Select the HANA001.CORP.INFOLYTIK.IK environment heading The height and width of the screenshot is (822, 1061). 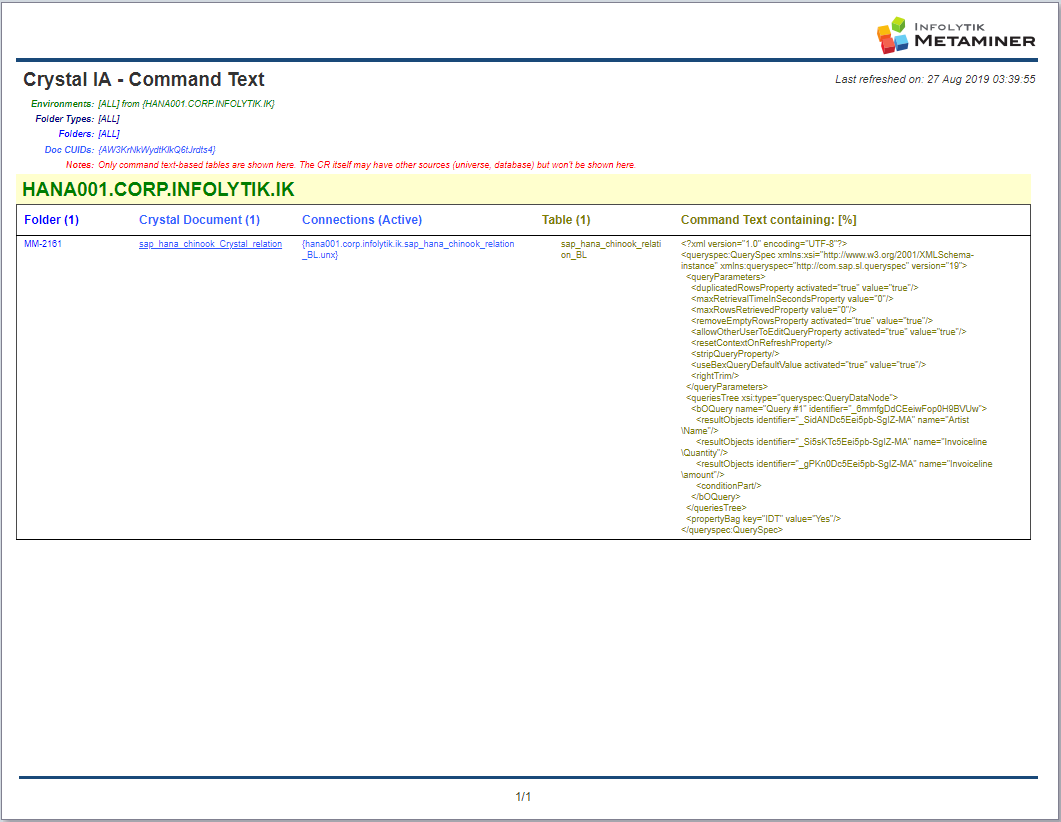coord(158,189)
